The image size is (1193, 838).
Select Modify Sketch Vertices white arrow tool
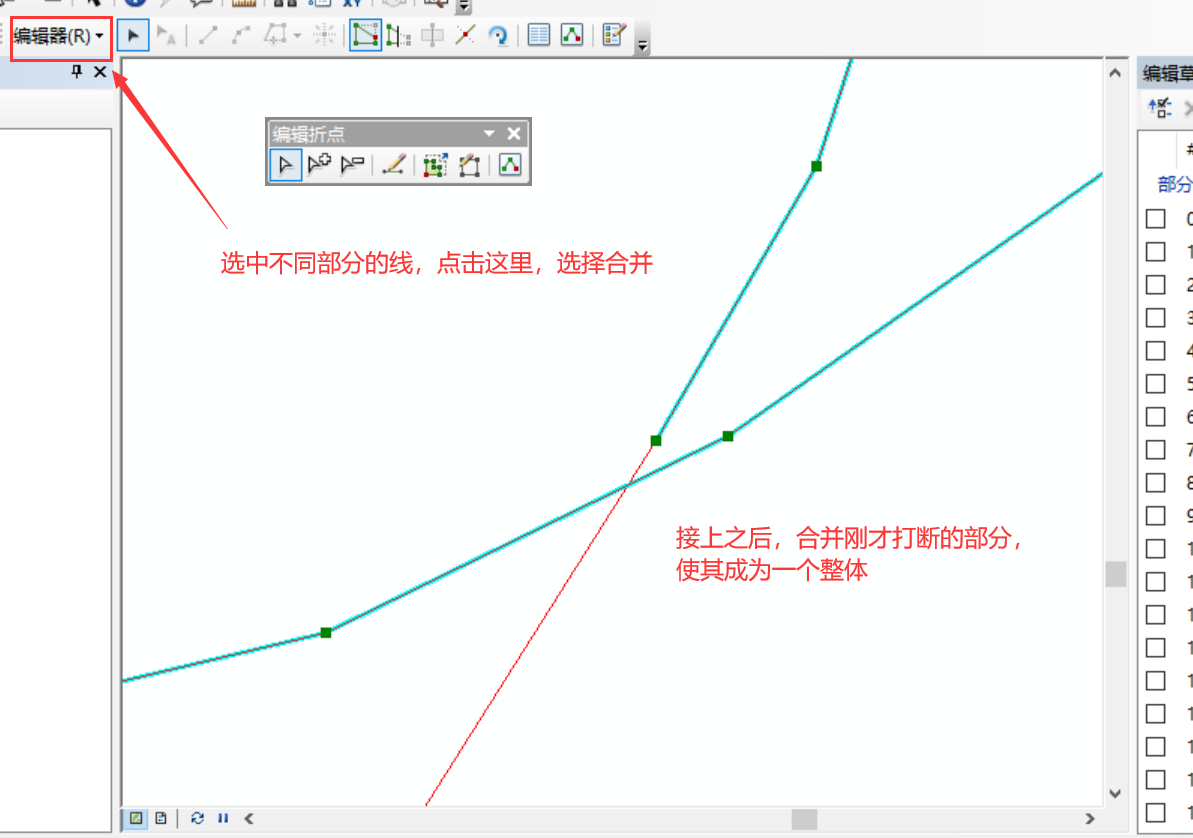pos(286,164)
